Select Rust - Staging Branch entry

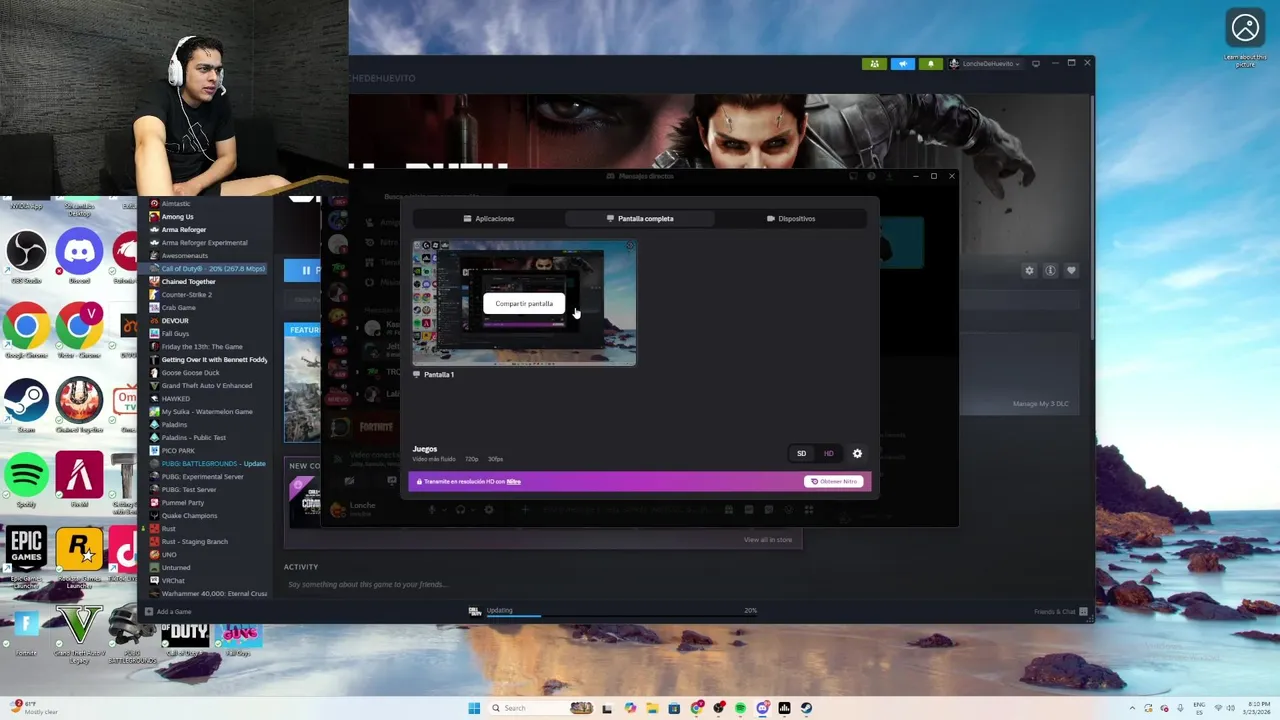click(194, 542)
